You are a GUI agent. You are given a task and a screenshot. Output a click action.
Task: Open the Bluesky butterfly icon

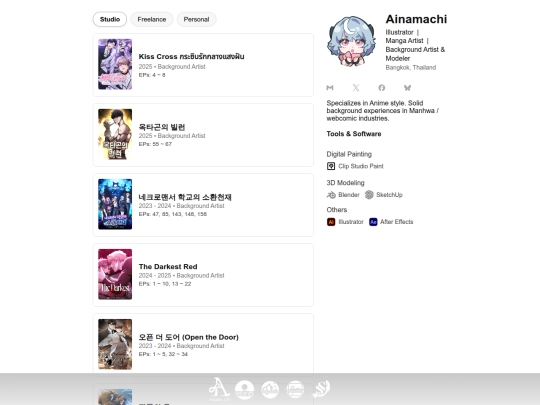[407, 88]
